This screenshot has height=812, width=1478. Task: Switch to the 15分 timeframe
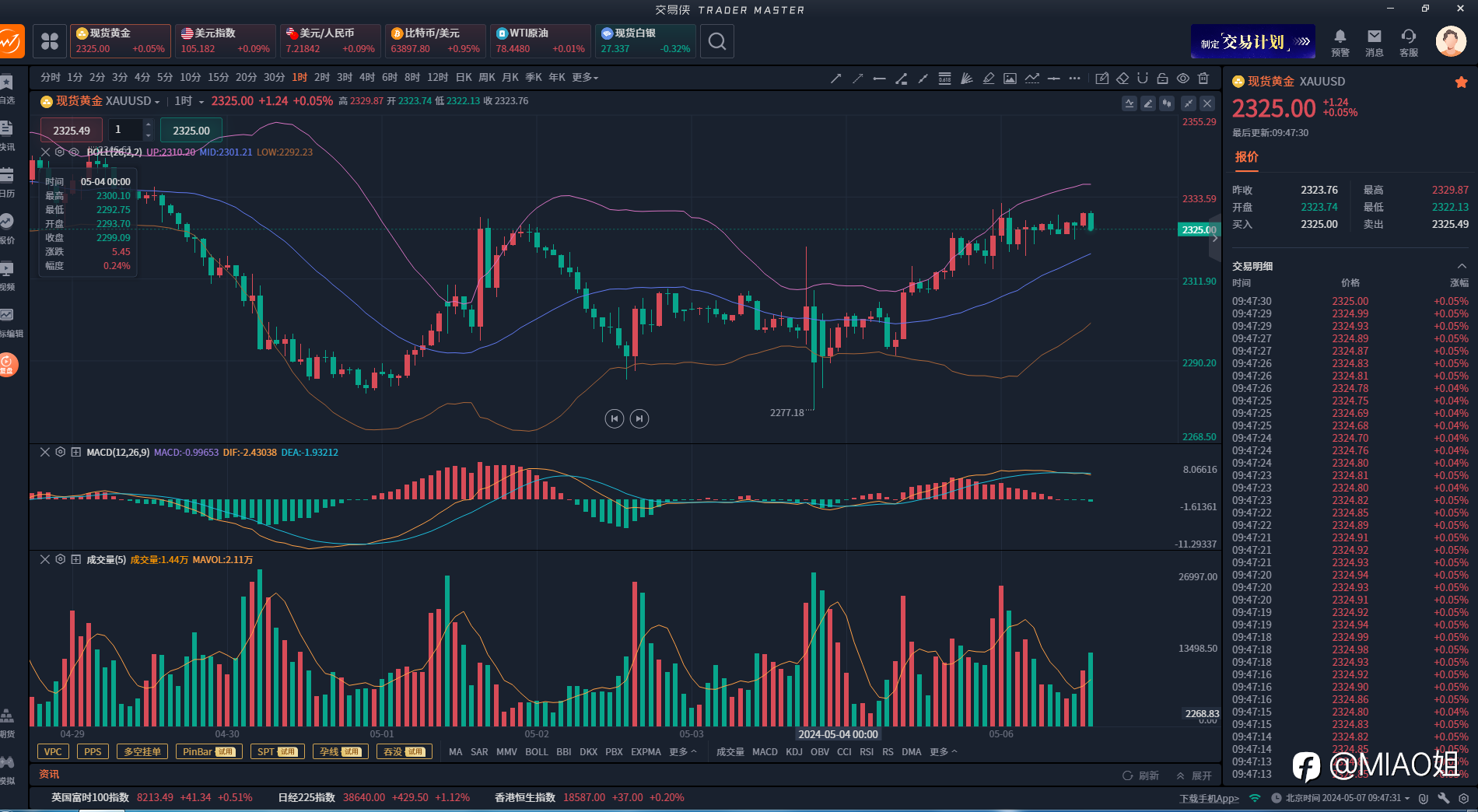pos(218,78)
